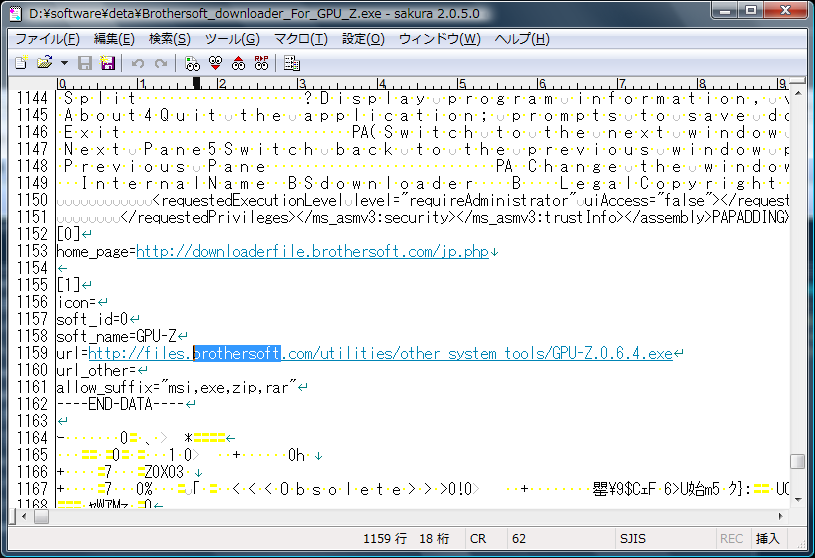Click the vertical scrollbar down arrow

tap(797, 500)
